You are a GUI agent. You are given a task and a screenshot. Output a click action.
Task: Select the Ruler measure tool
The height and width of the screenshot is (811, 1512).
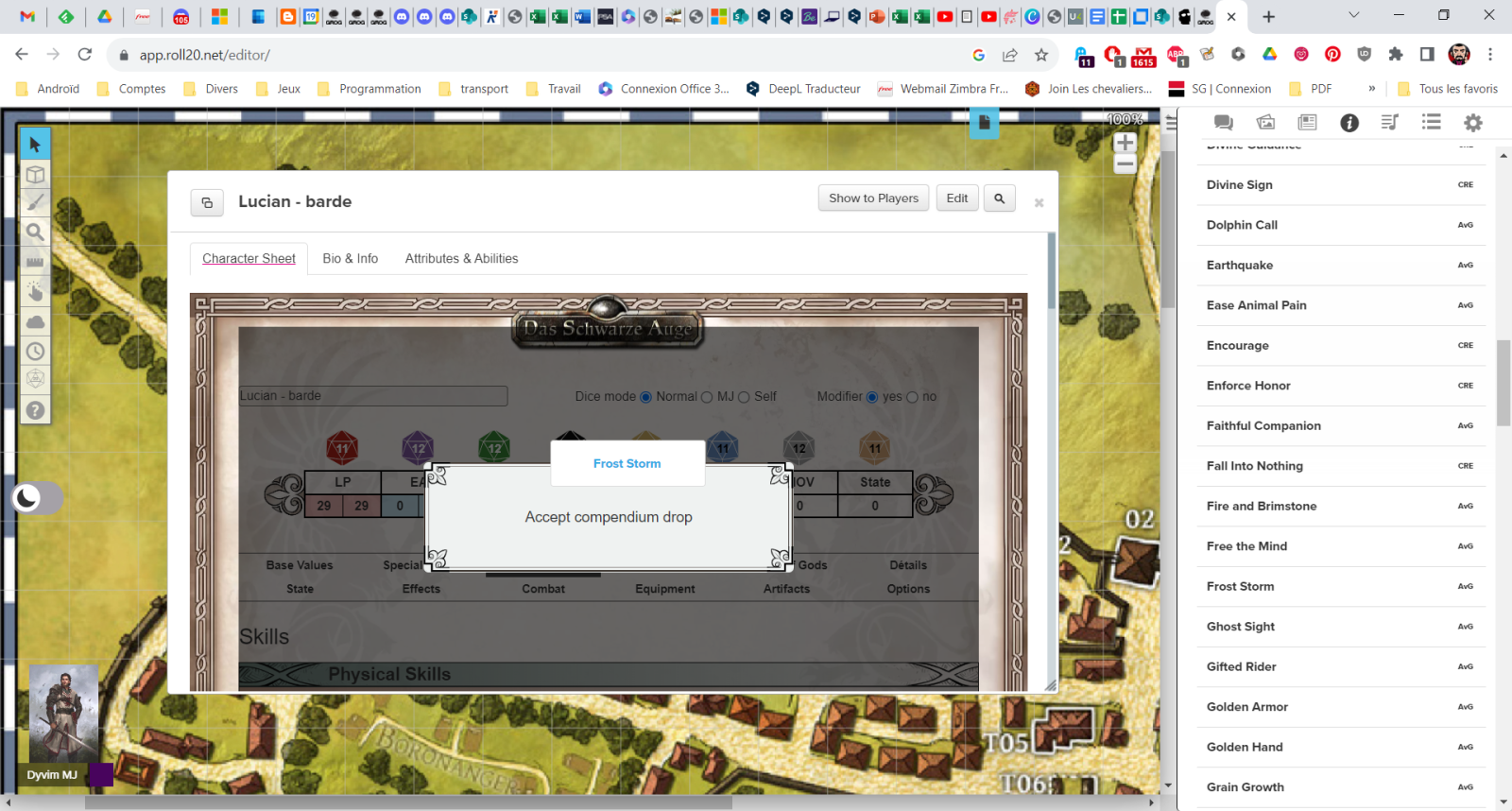pyautogui.click(x=35, y=262)
